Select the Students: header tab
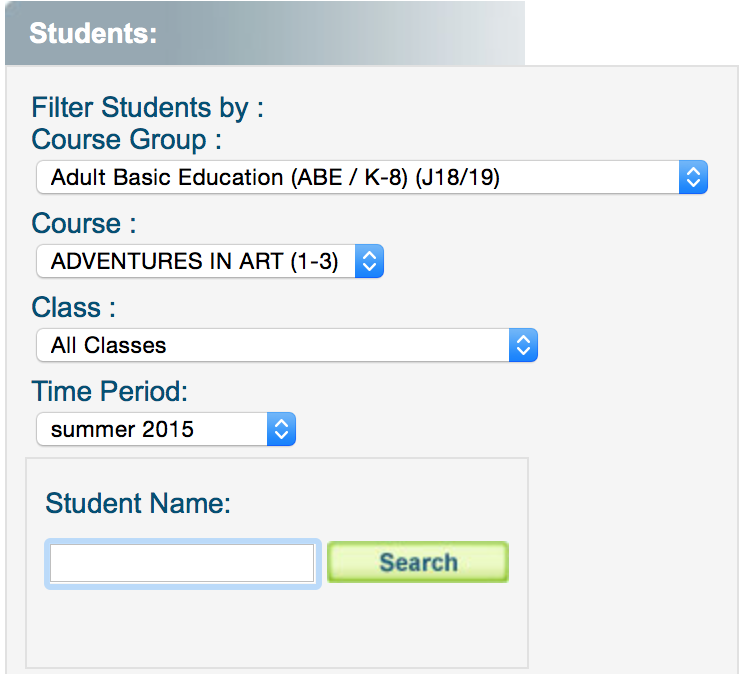Image resolution: width=740 pixels, height=674 pixels. 94,33
